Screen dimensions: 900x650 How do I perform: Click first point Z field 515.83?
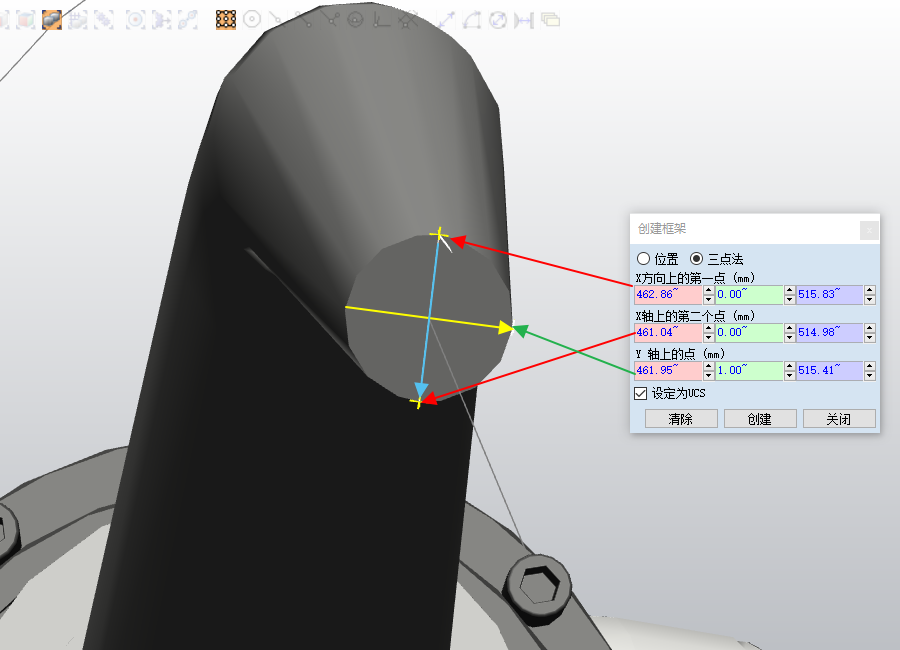click(x=829, y=295)
